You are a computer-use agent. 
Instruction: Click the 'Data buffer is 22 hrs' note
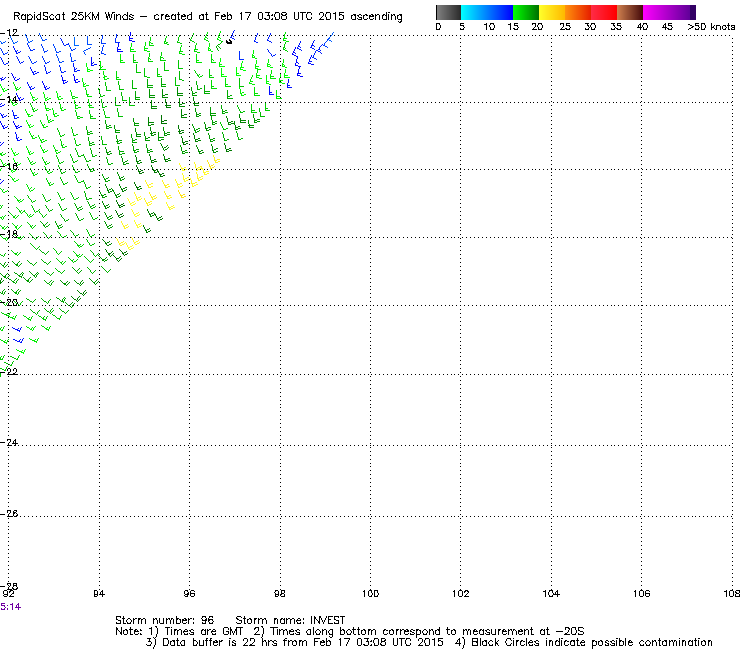(x=294, y=642)
